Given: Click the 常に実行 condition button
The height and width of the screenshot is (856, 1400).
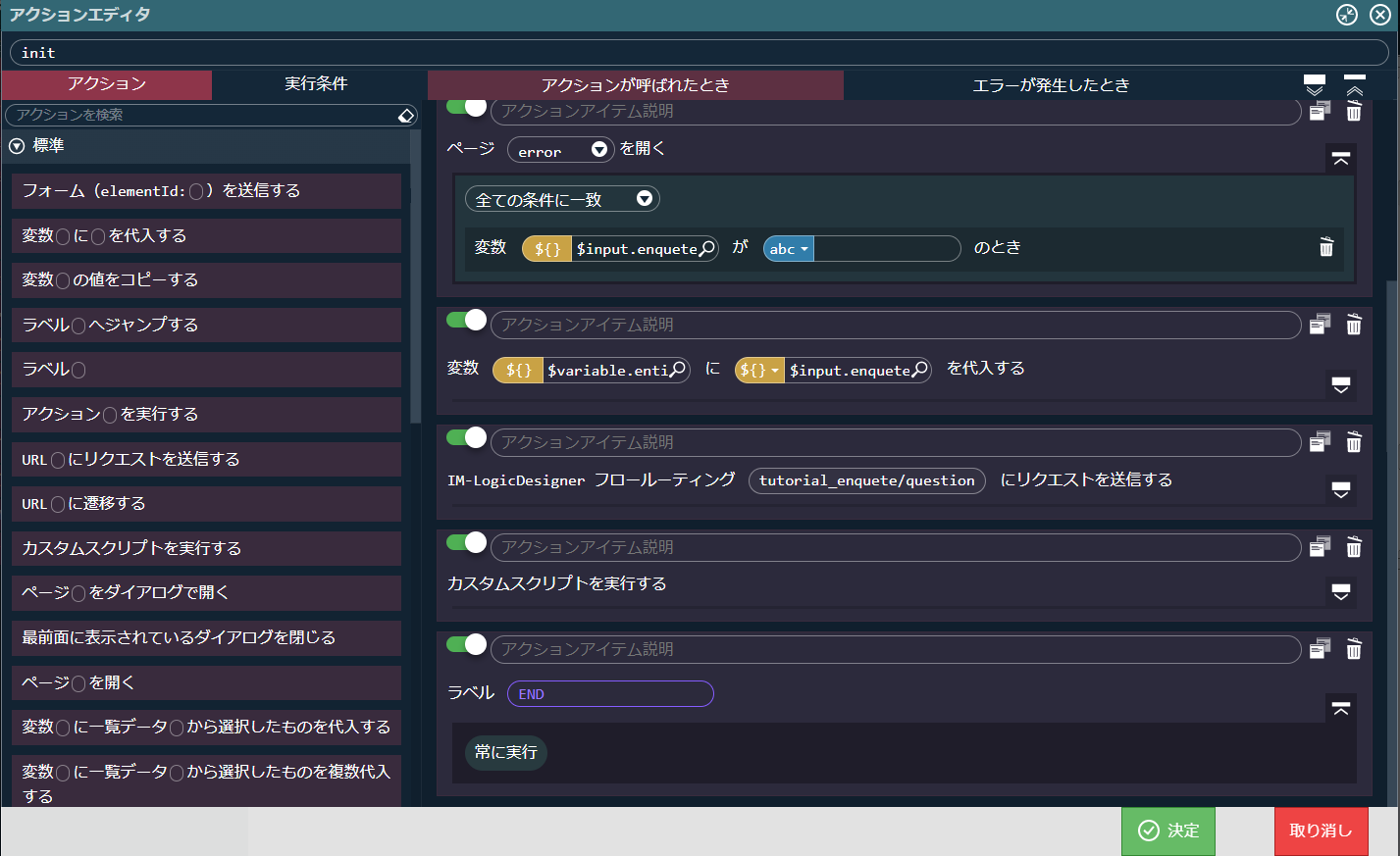Looking at the screenshot, I should (506, 752).
